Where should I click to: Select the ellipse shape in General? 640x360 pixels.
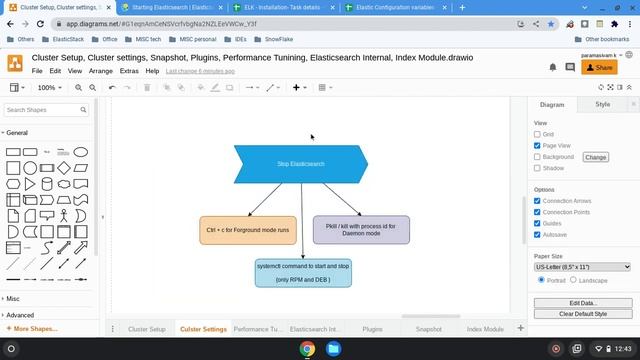80,152
